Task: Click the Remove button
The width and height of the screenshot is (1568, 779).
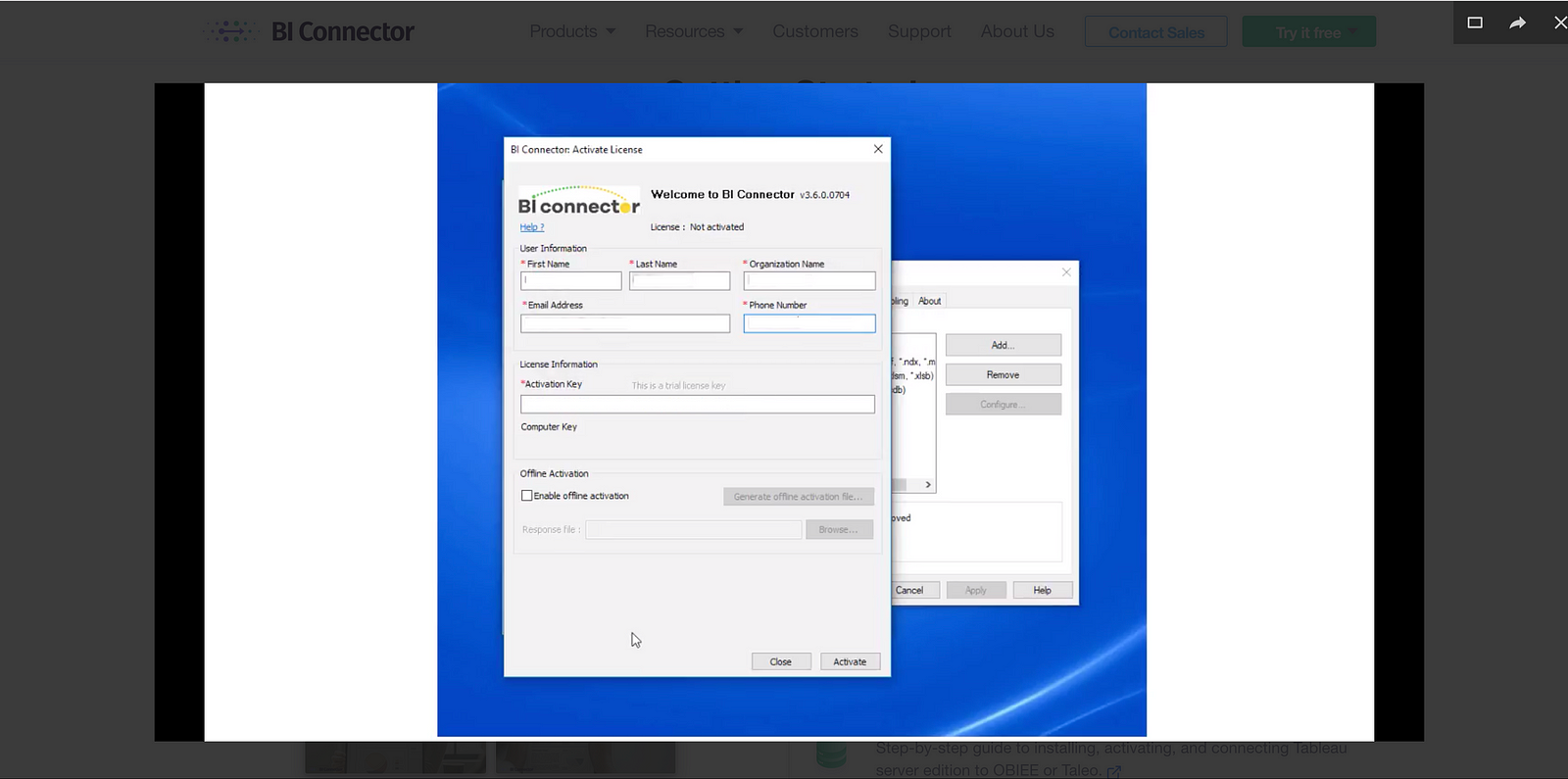Action: [x=1003, y=374]
